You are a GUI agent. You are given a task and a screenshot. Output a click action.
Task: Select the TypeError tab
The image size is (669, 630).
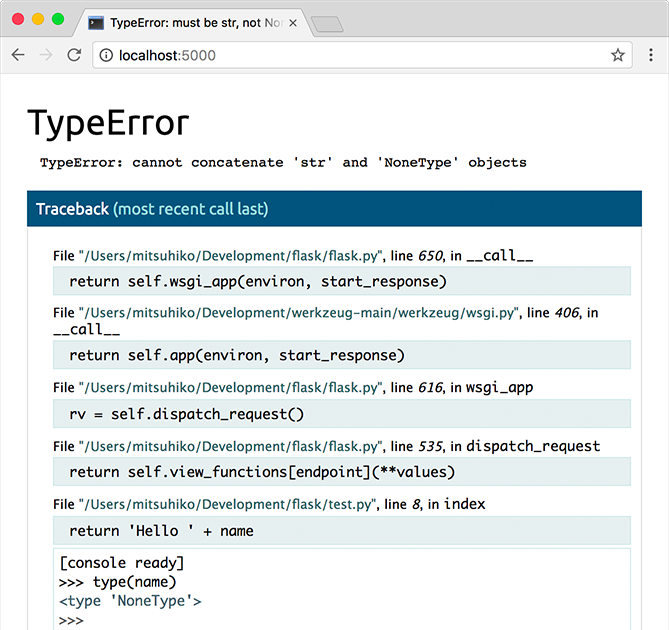point(190,21)
